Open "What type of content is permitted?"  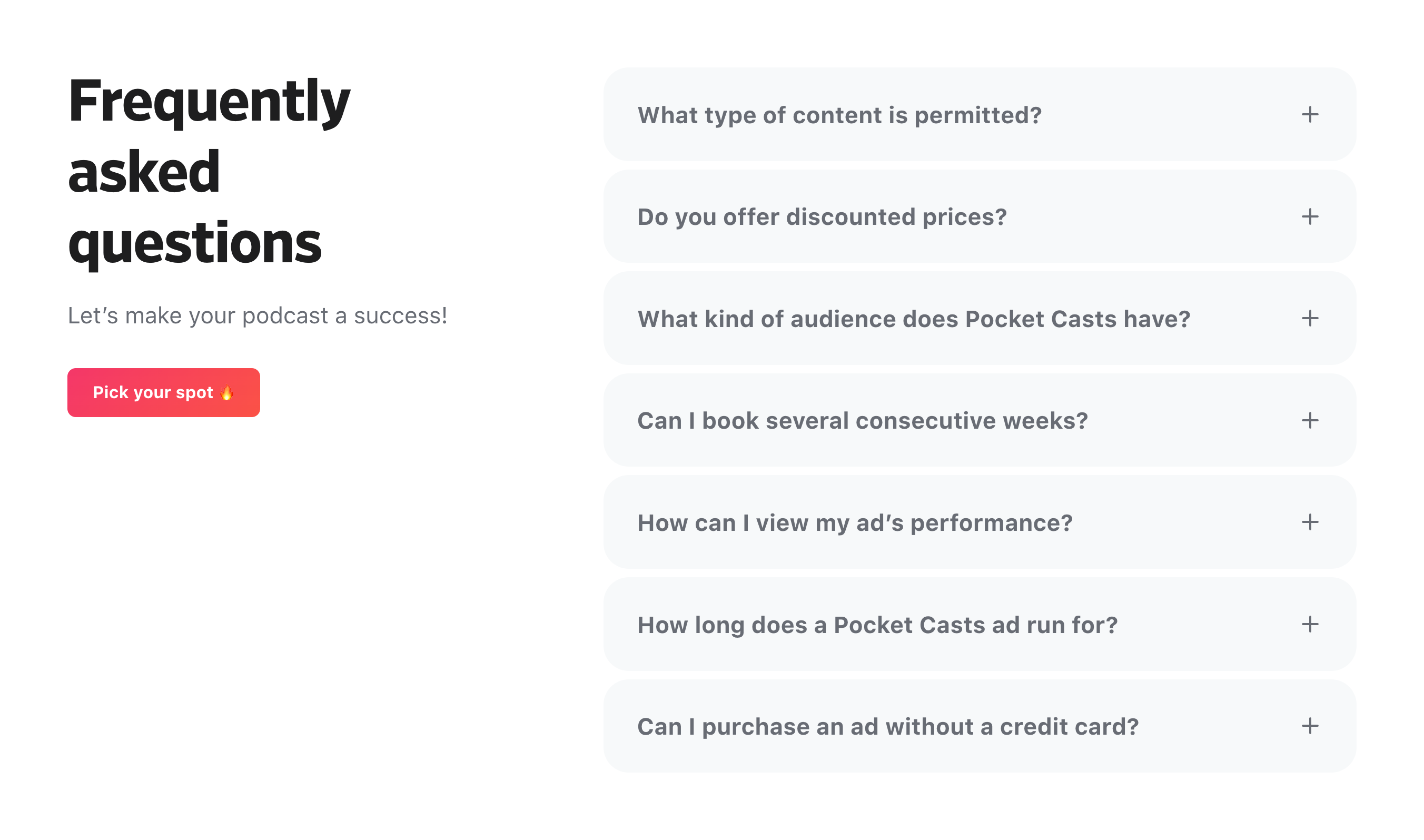point(839,115)
